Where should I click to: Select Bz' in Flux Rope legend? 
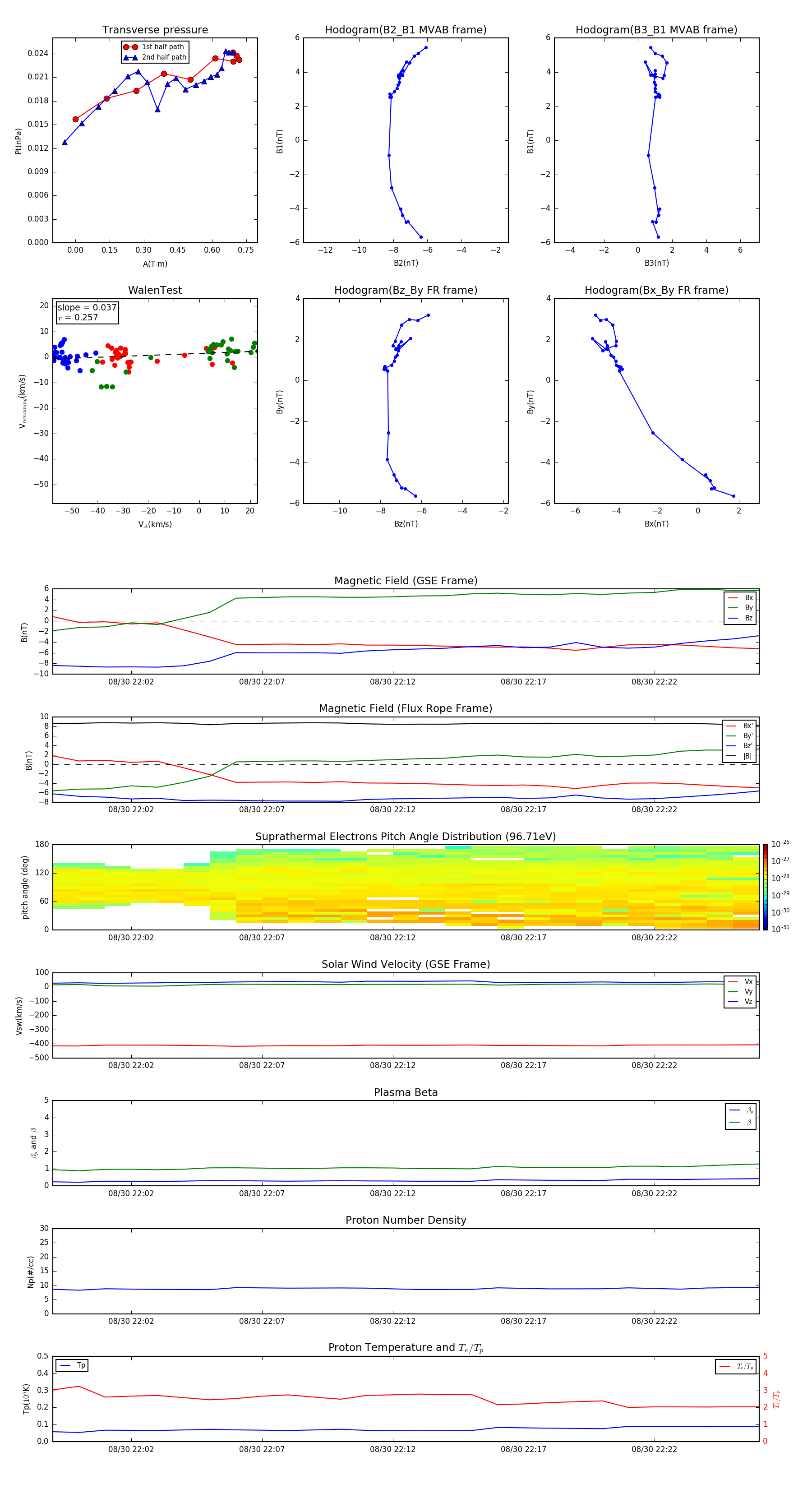coord(740,746)
